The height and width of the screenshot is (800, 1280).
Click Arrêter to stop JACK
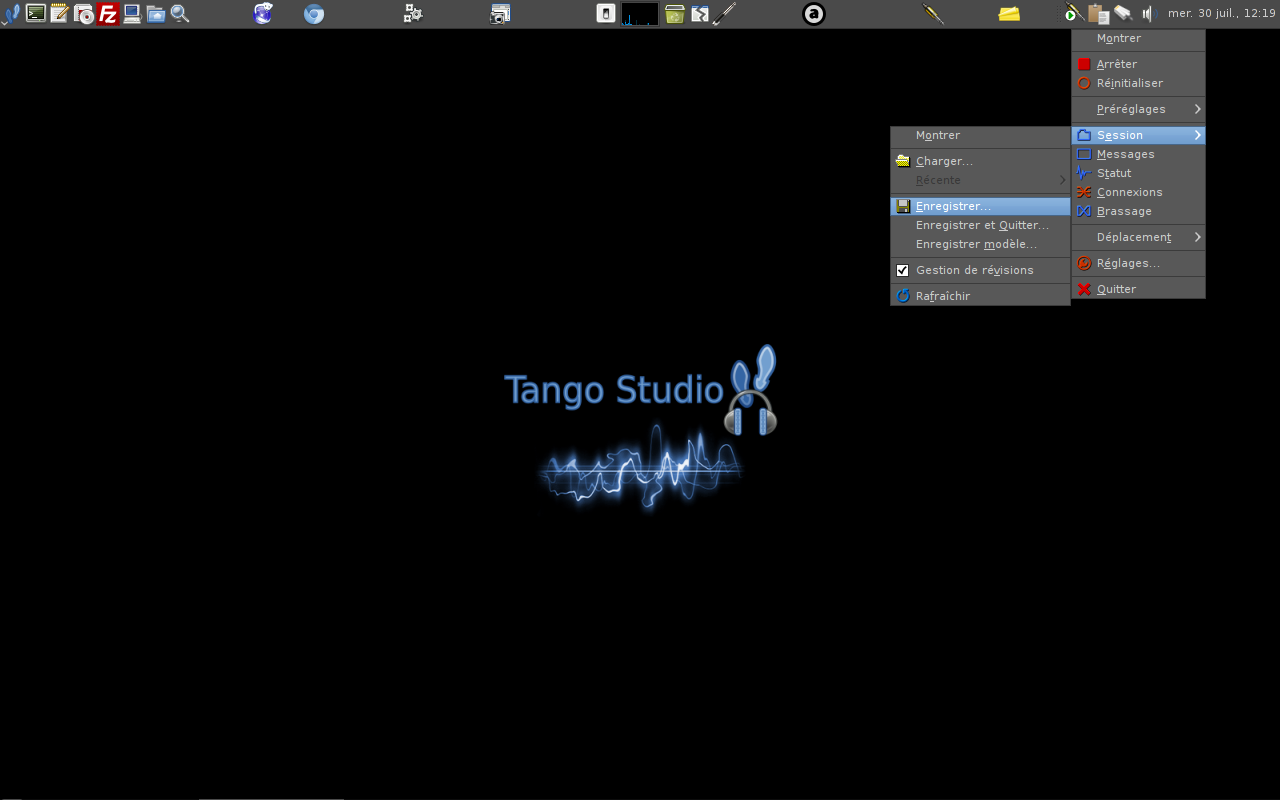1116,64
